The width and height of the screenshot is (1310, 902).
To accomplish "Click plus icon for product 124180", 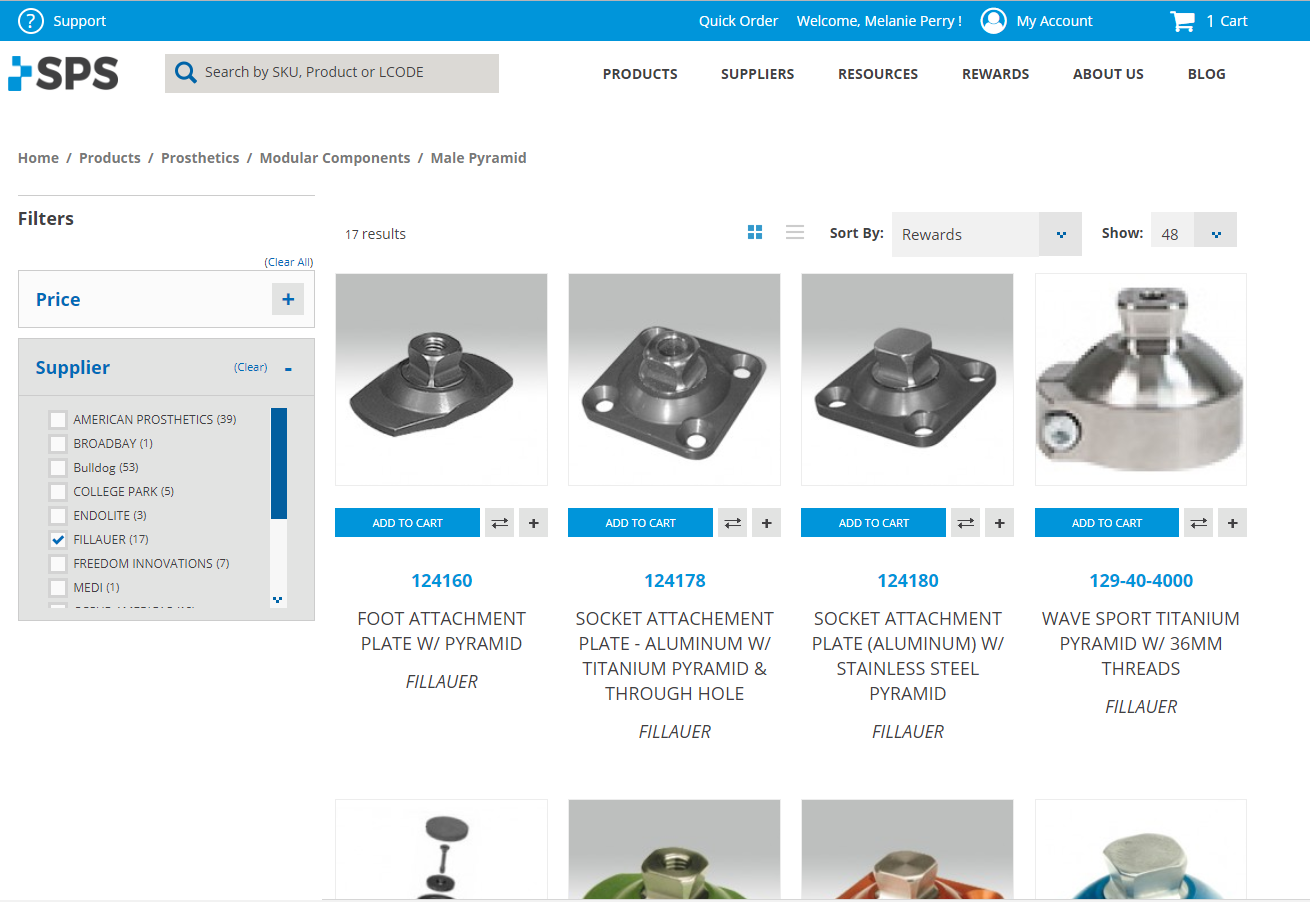I will click(999, 523).
